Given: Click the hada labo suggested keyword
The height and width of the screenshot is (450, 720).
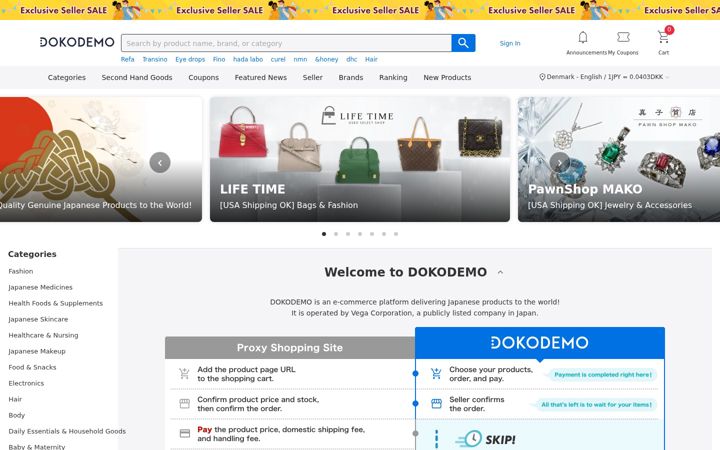Looking at the screenshot, I should click(x=248, y=59).
